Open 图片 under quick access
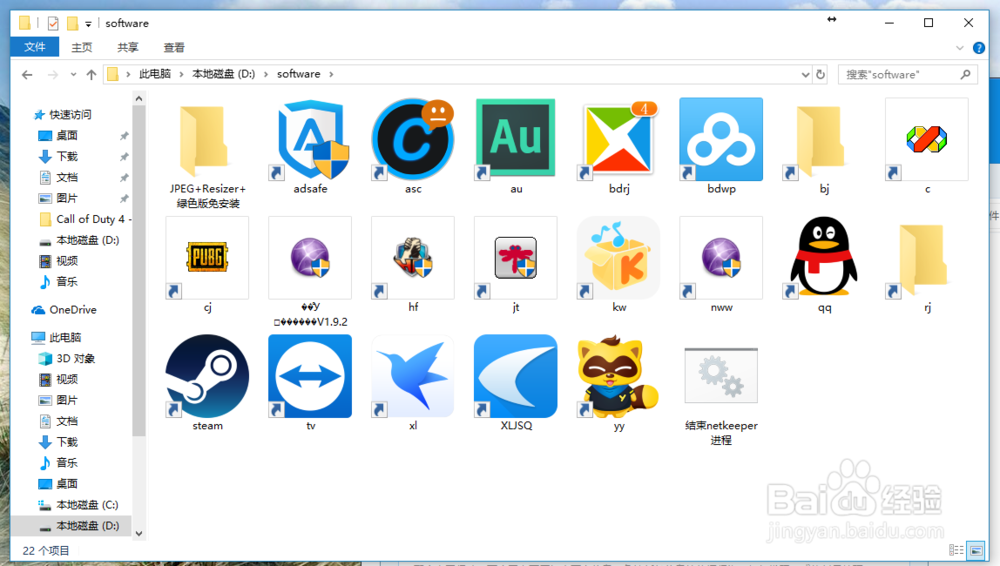The height and width of the screenshot is (566, 1000). (x=67, y=198)
